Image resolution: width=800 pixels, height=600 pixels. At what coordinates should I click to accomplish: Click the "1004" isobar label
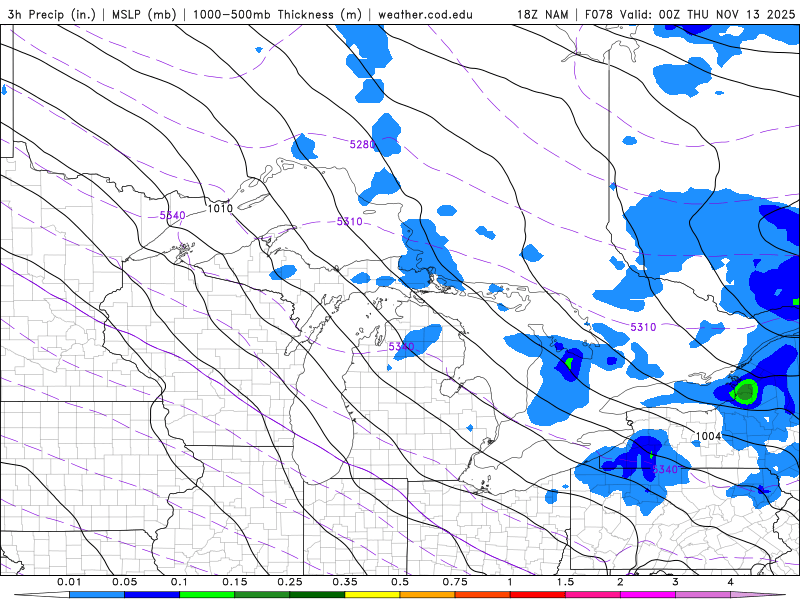(x=709, y=436)
